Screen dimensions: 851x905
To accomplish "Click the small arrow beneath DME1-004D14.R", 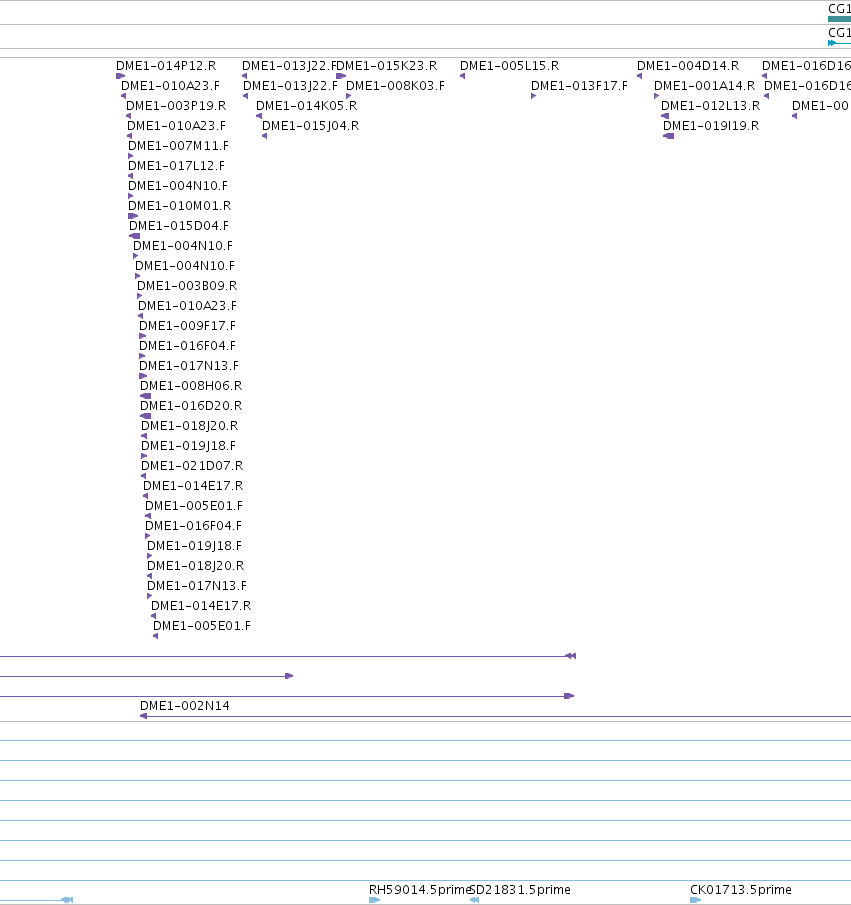I will tap(639, 76).
